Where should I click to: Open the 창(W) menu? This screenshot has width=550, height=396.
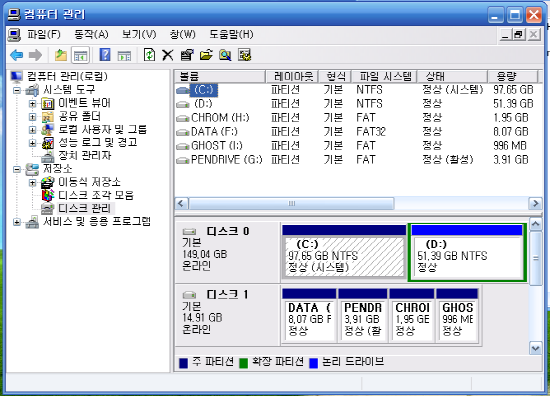tap(182, 34)
